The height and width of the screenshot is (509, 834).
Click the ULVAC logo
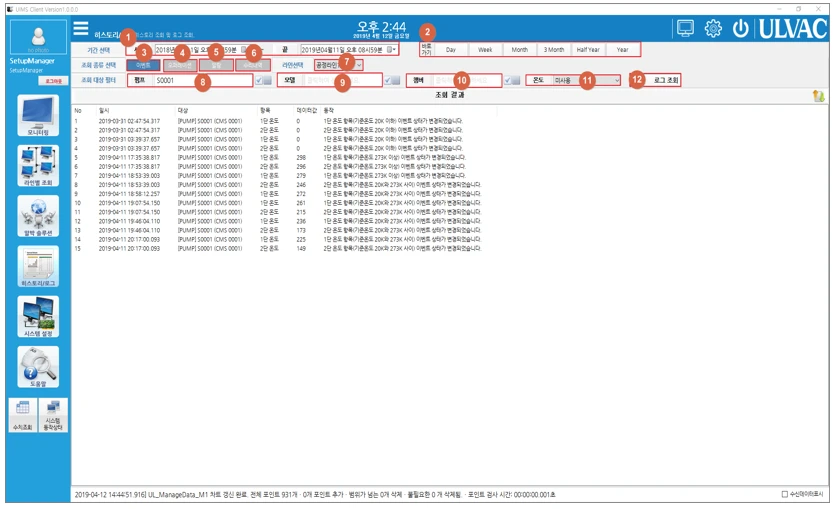tap(793, 29)
